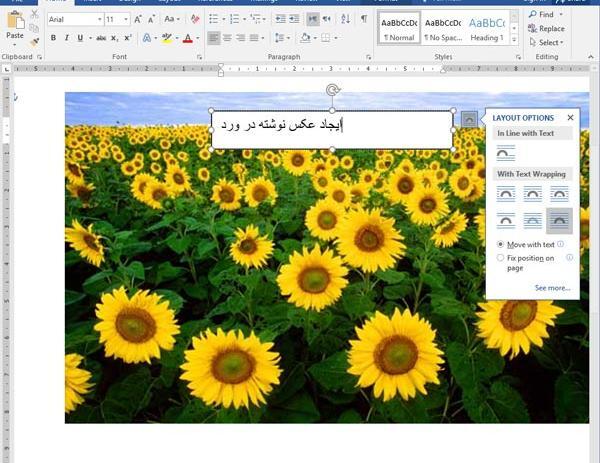Choose Through text wrapping
The image size is (600, 463).
point(559,194)
